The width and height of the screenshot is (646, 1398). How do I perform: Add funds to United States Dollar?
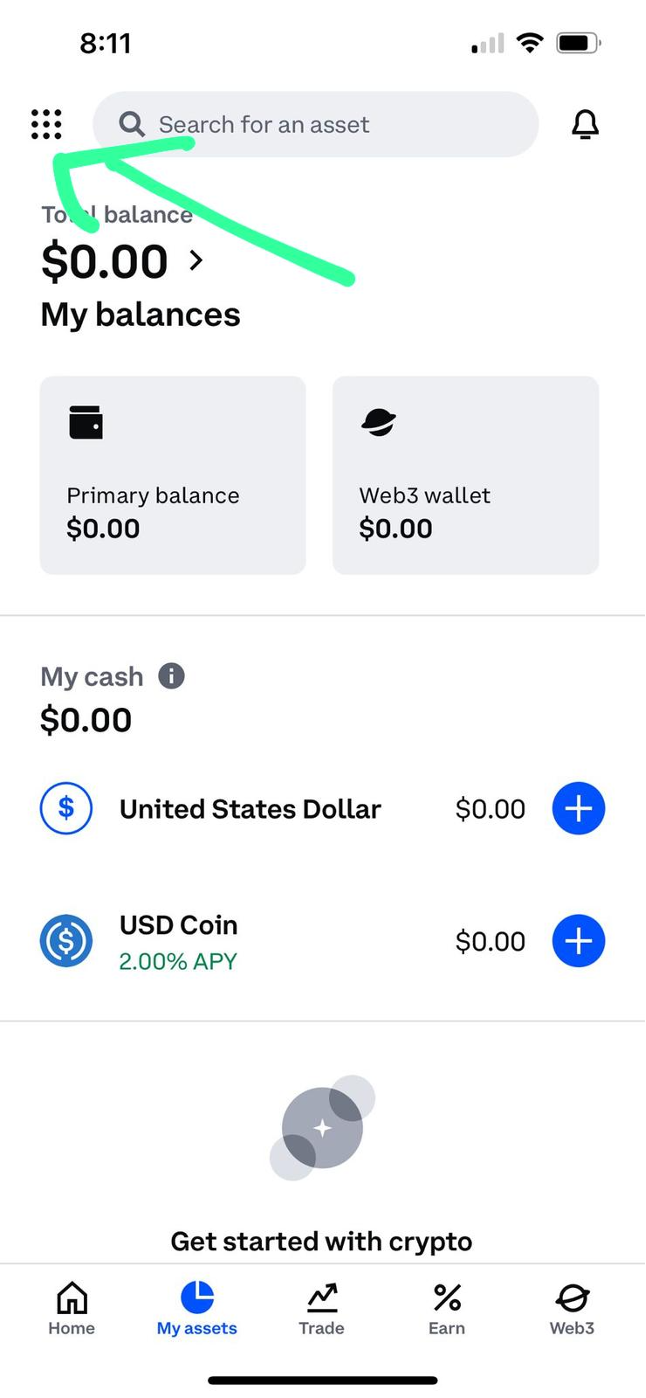click(x=579, y=808)
